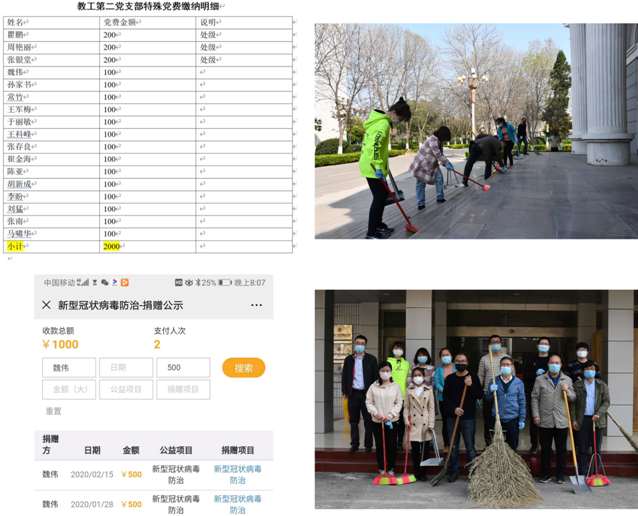
Task: Tap the battery icon in the phone status bar
Action: (x=225, y=283)
